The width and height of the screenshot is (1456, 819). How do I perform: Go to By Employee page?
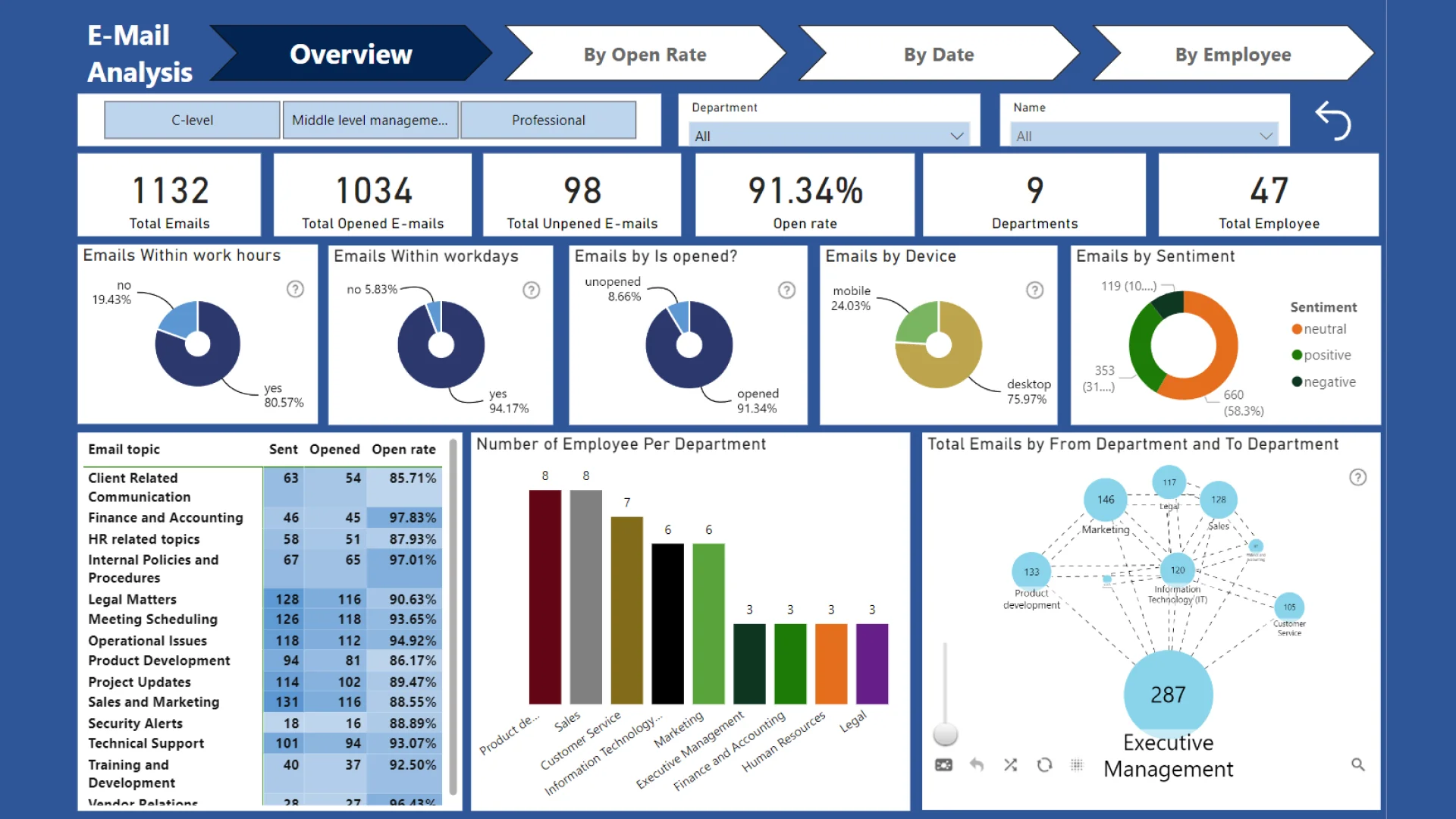[x=1233, y=54]
